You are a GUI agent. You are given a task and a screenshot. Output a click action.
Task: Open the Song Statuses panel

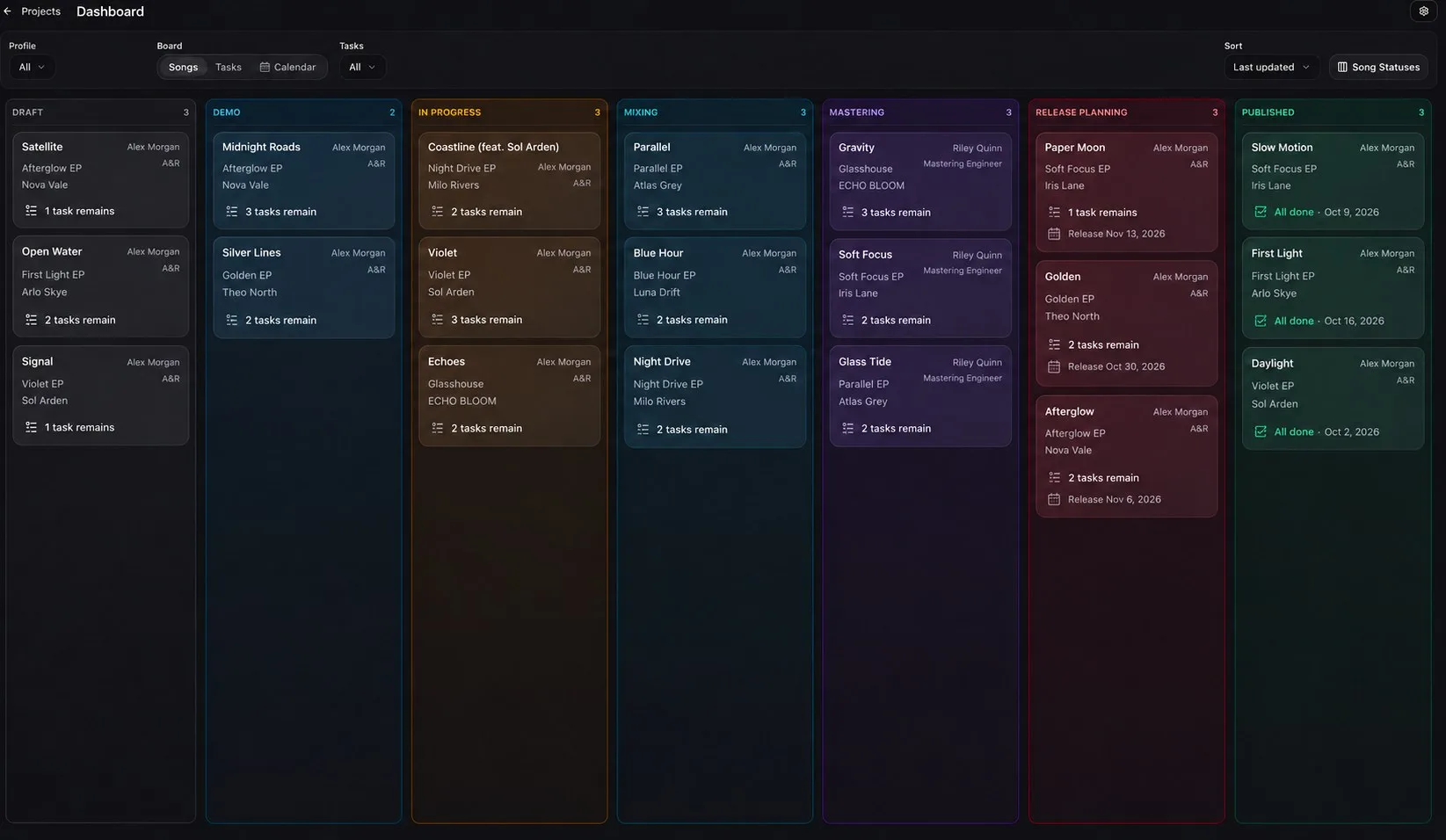point(1378,67)
